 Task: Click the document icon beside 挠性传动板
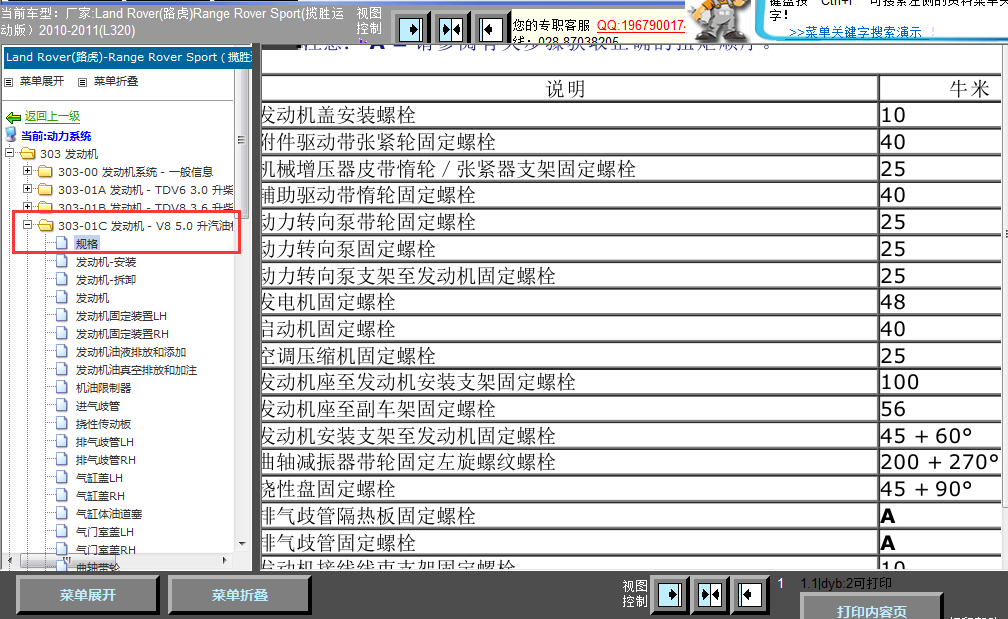click(62, 423)
